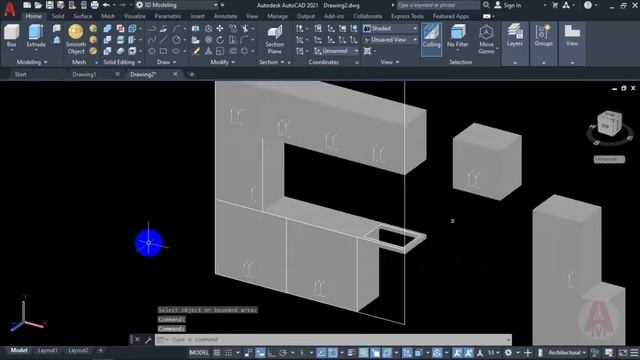Click the Workspace Switching gear in status bar

coord(508,353)
